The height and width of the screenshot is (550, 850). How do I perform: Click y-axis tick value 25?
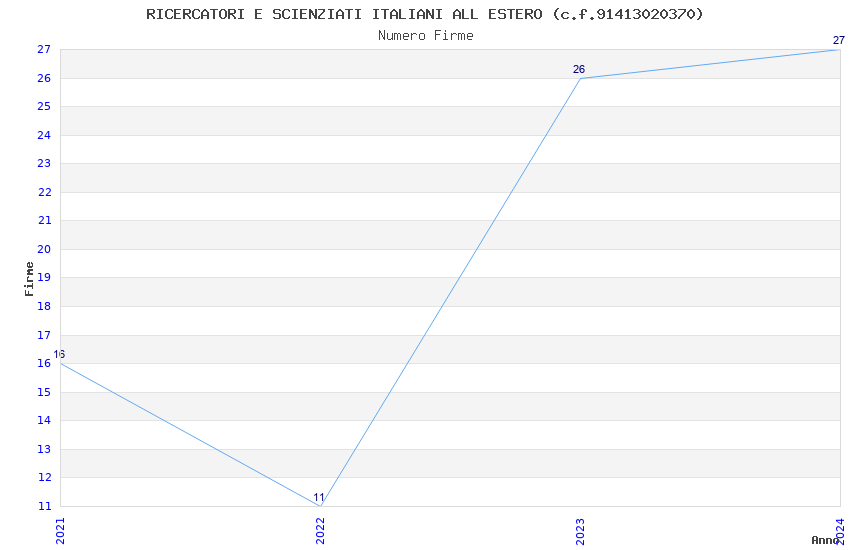(x=44, y=107)
